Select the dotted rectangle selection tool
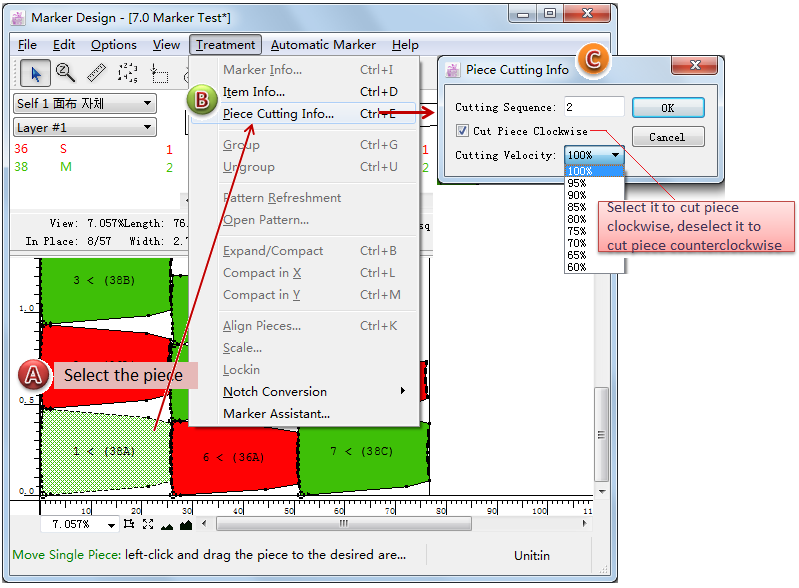This screenshot has width=799, height=588. [159, 73]
